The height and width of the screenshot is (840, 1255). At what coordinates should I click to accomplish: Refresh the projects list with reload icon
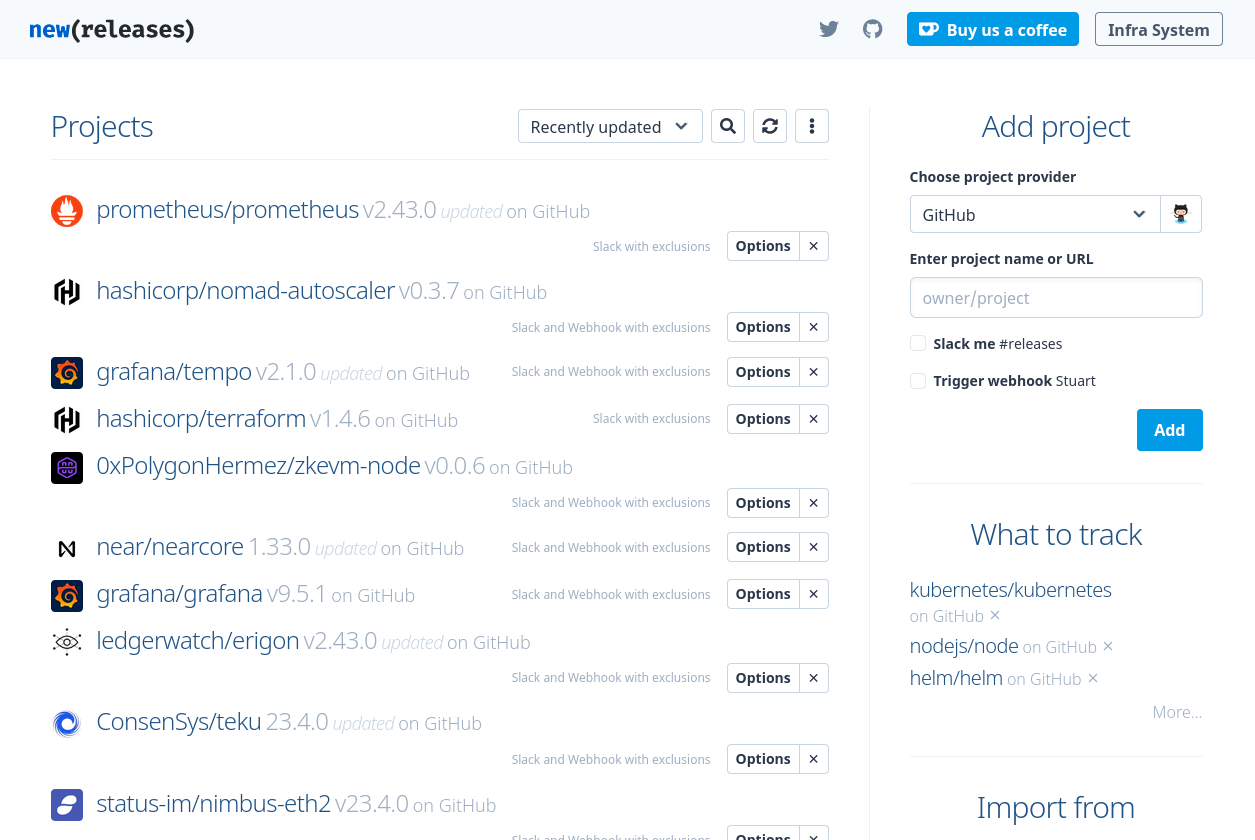[x=770, y=126]
